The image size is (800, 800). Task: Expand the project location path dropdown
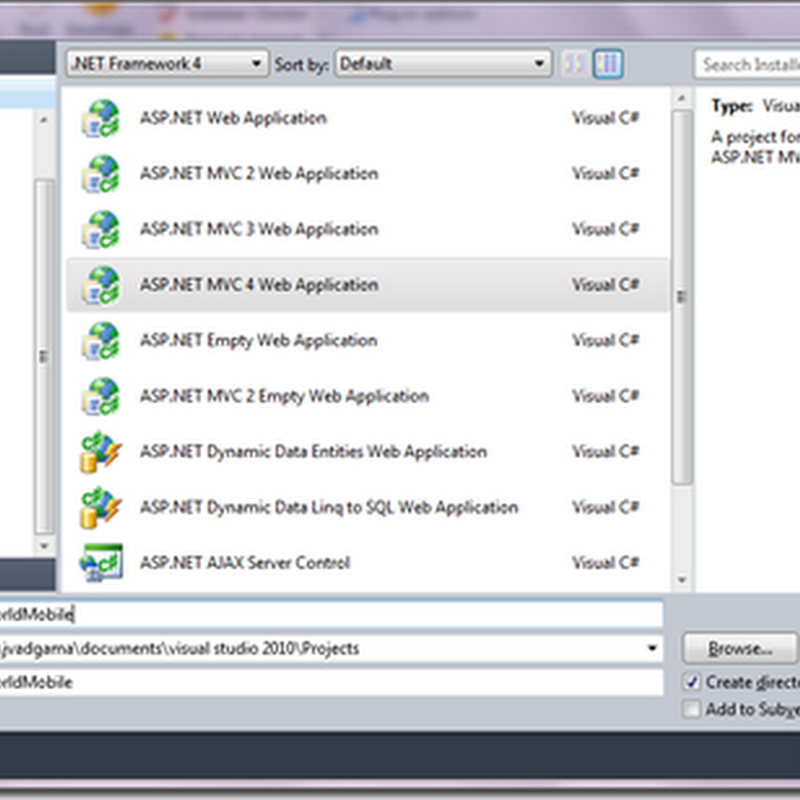coord(652,648)
